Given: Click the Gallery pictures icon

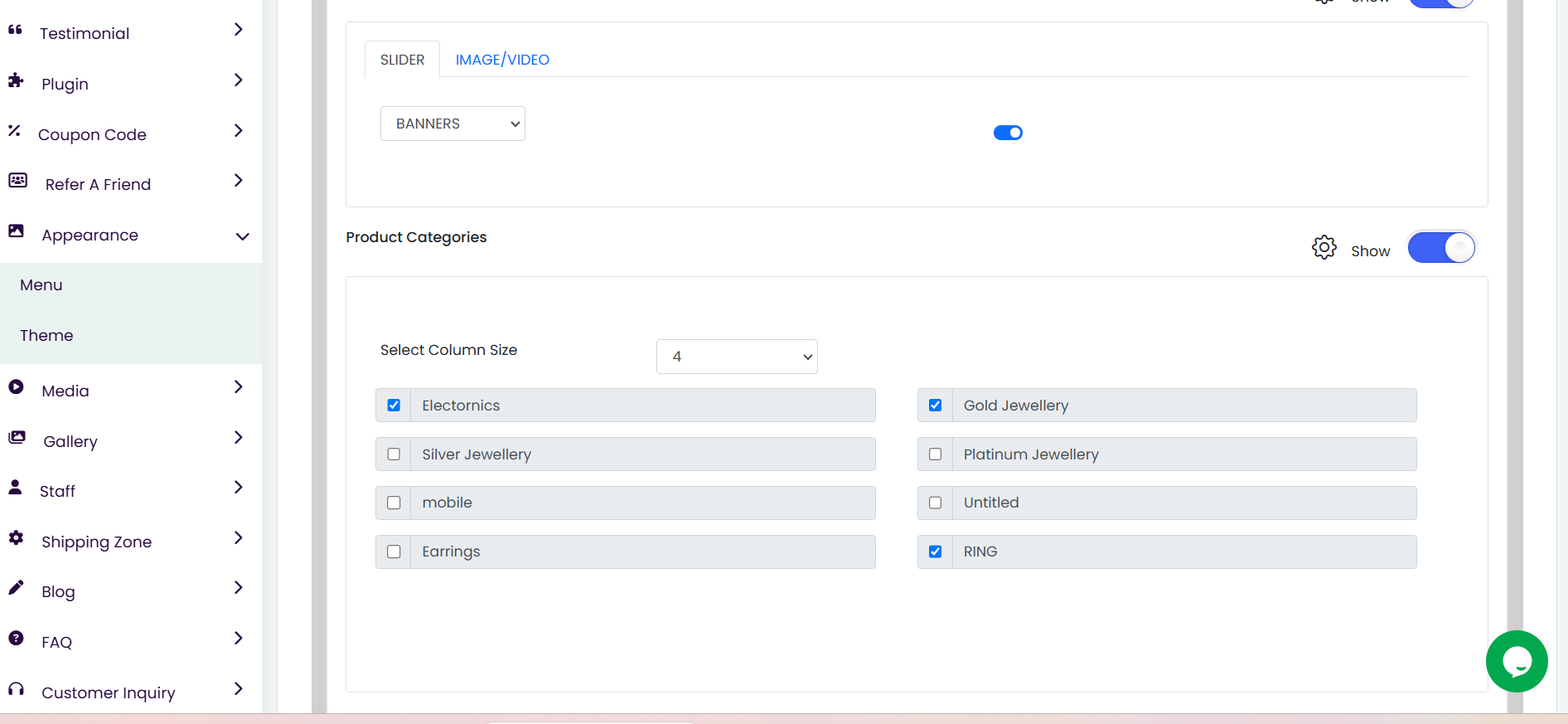Looking at the screenshot, I should tap(17, 437).
